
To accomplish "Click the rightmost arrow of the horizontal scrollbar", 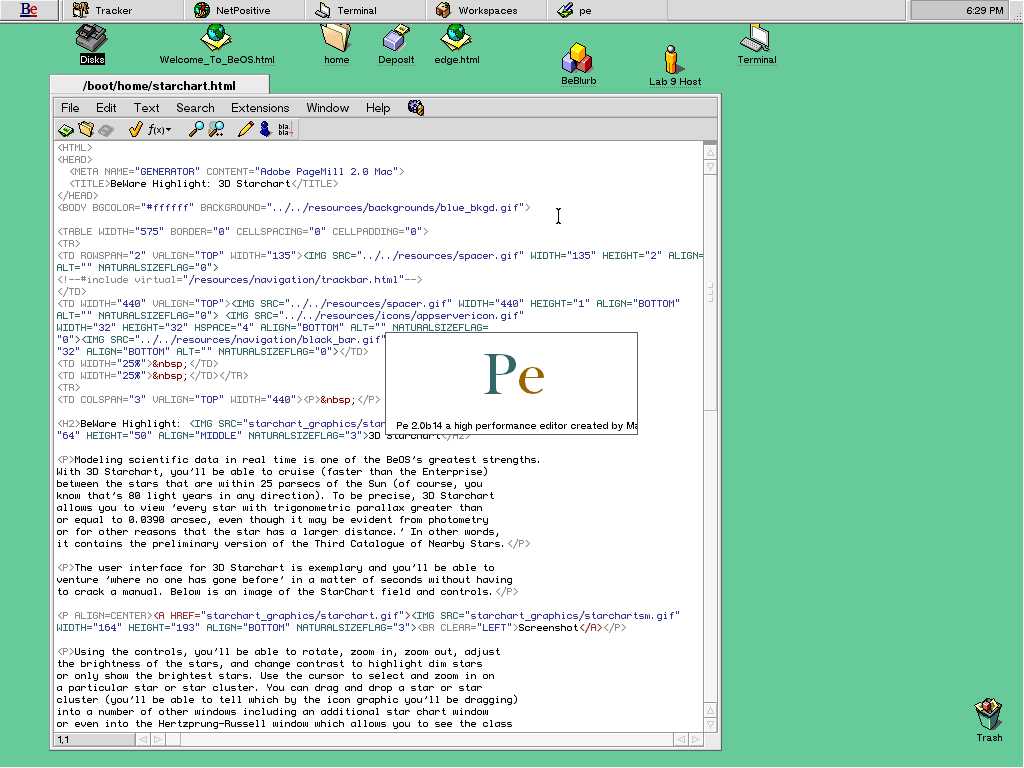I will tap(696, 739).
